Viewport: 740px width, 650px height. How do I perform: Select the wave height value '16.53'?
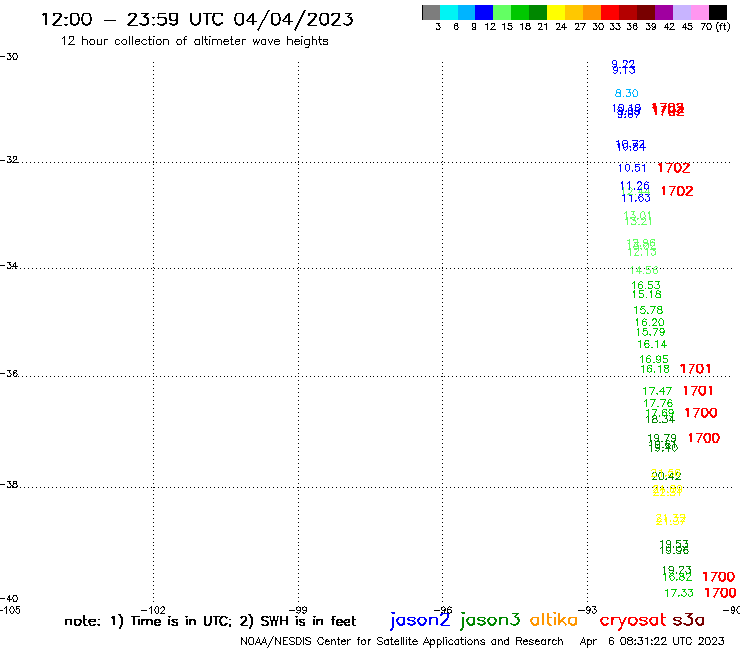[646, 285]
